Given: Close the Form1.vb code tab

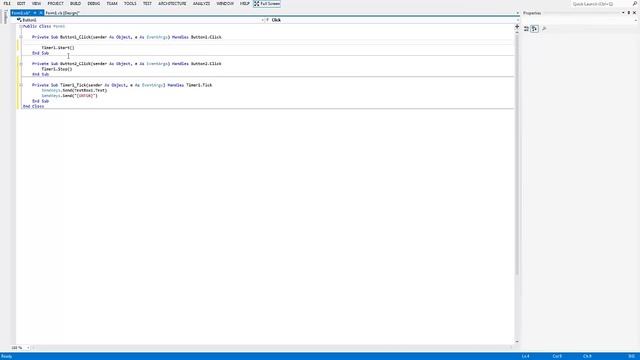Looking at the screenshot, I should tap(41, 13).
